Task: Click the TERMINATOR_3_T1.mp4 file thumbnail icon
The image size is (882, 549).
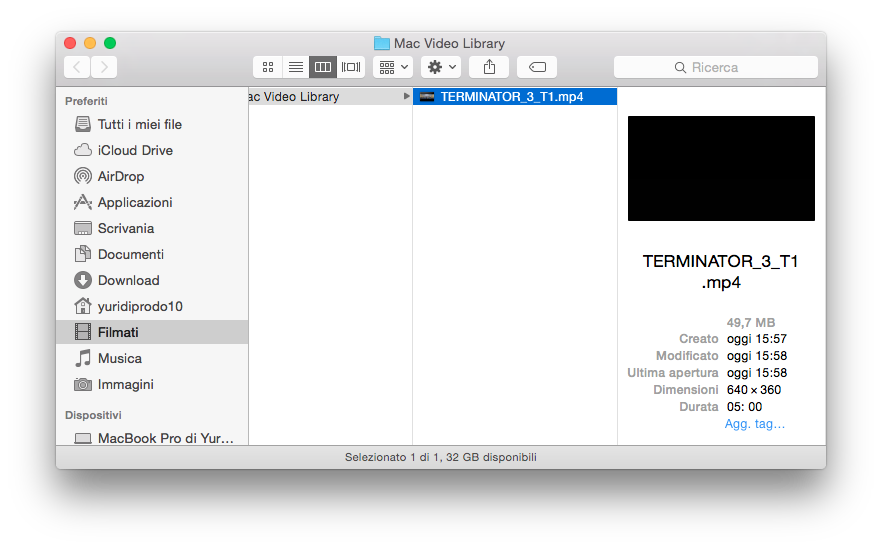Action: click(427, 97)
